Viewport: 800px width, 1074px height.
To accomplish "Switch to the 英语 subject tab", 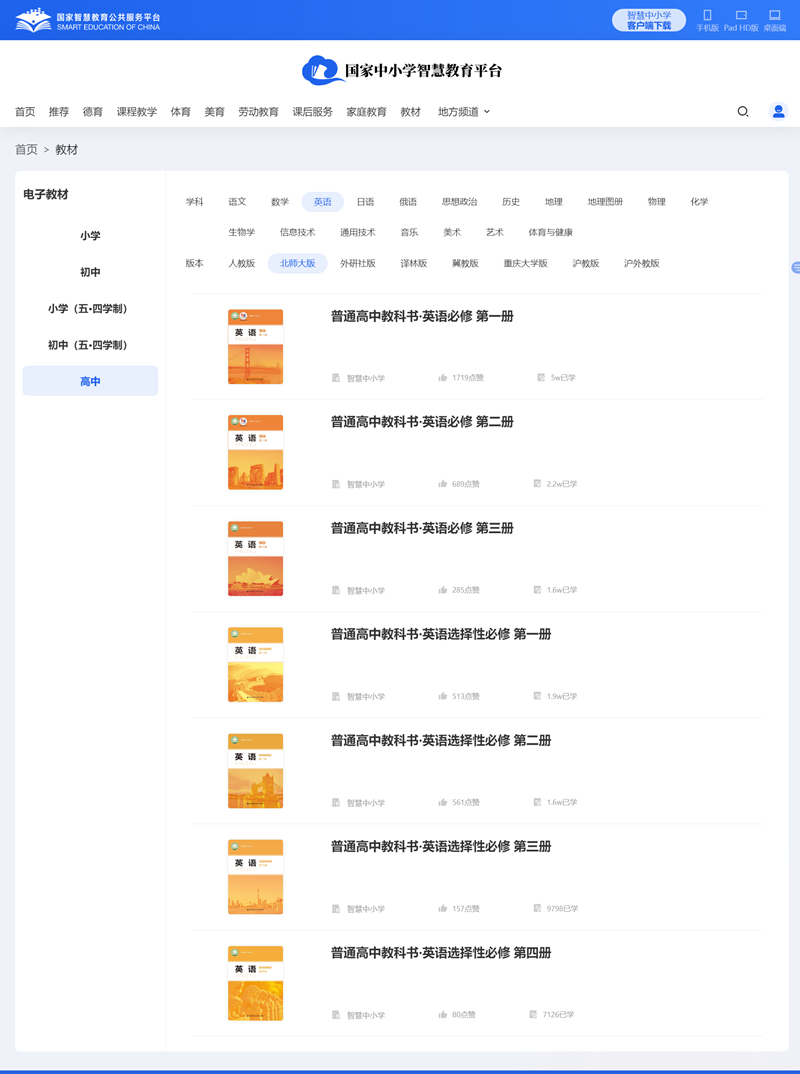I will coord(322,201).
